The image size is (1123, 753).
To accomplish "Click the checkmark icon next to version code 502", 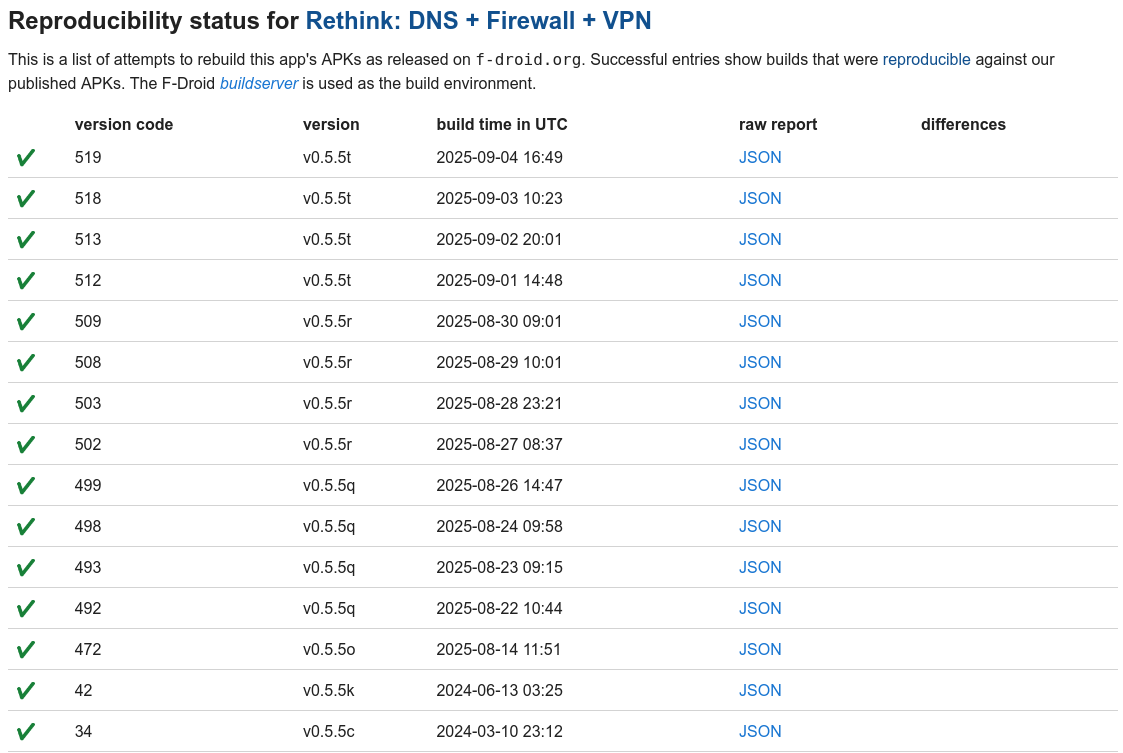I will [x=26, y=445].
